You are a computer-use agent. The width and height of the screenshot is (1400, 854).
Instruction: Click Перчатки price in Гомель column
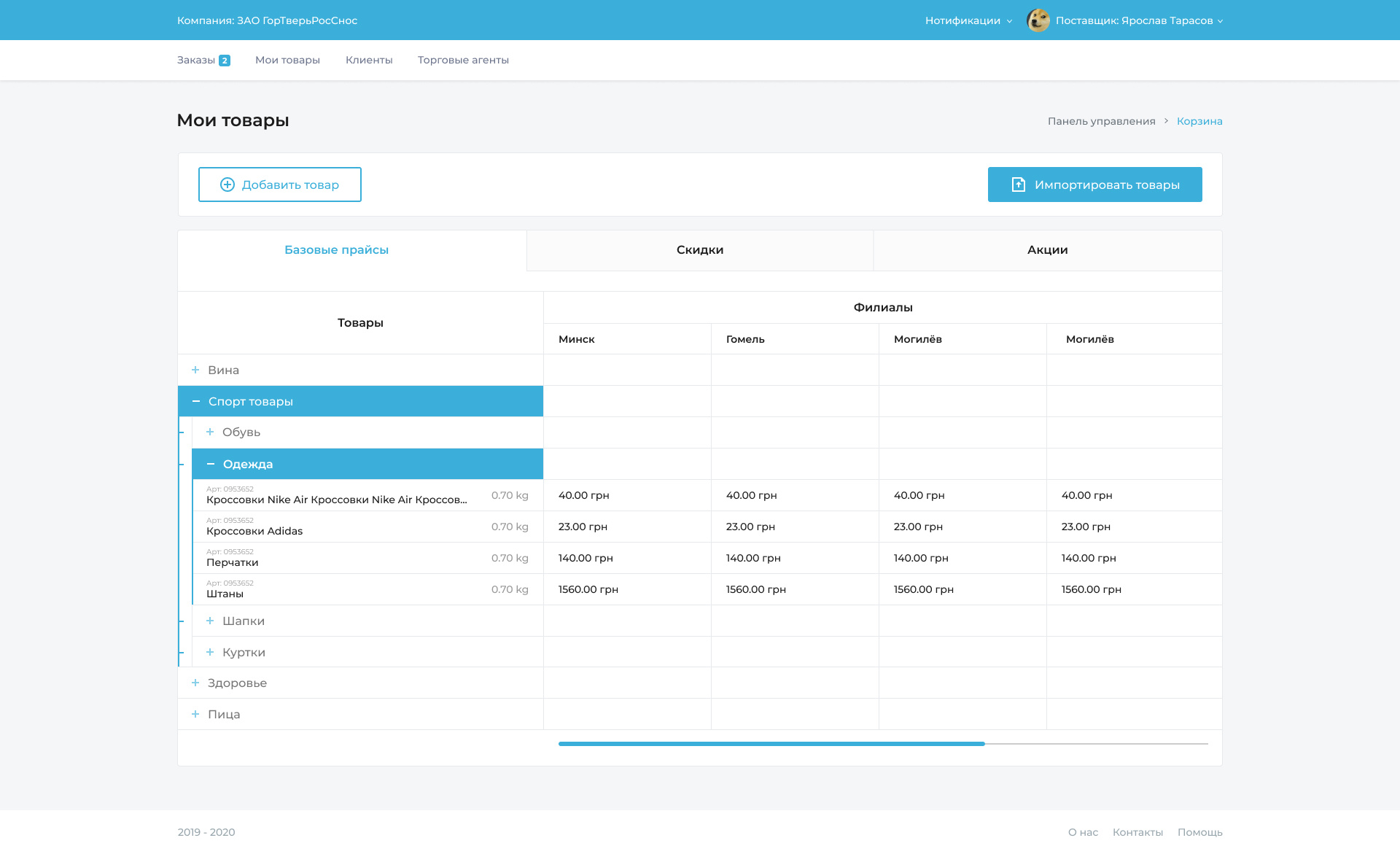(x=753, y=558)
